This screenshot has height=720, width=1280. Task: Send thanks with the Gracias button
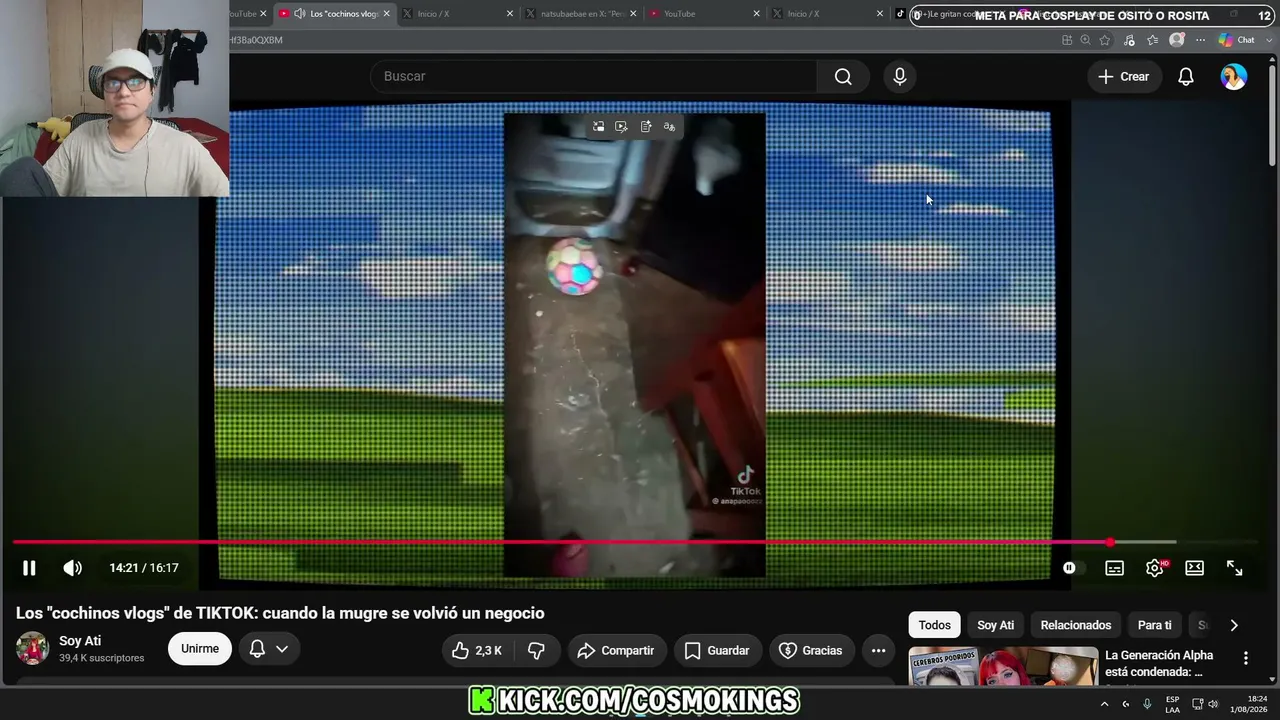pyautogui.click(x=811, y=650)
